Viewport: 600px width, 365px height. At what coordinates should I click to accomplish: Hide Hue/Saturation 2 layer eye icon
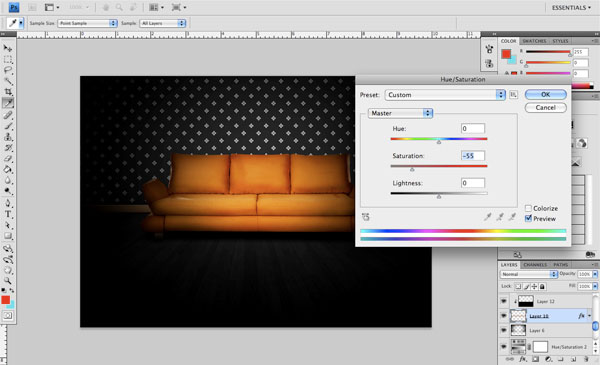(x=504, y=347)
